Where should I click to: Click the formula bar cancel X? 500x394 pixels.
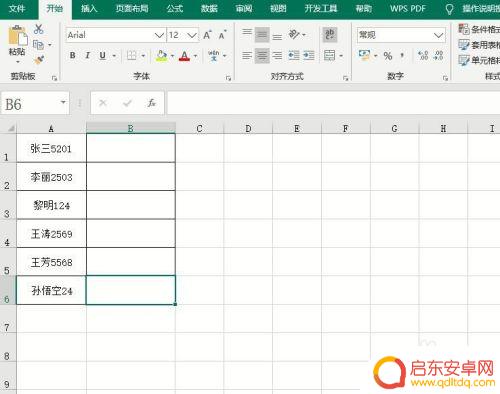(103, 103)
